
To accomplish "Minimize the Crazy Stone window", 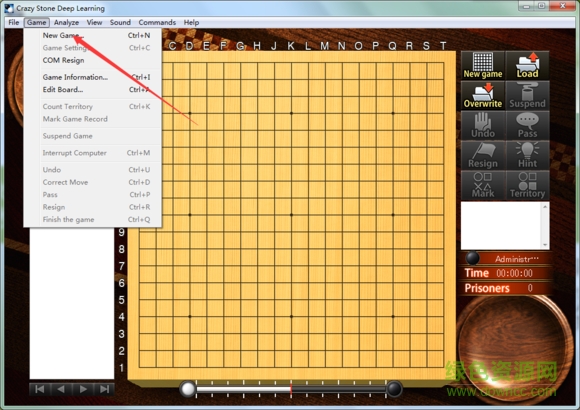I will coord(527,6).
